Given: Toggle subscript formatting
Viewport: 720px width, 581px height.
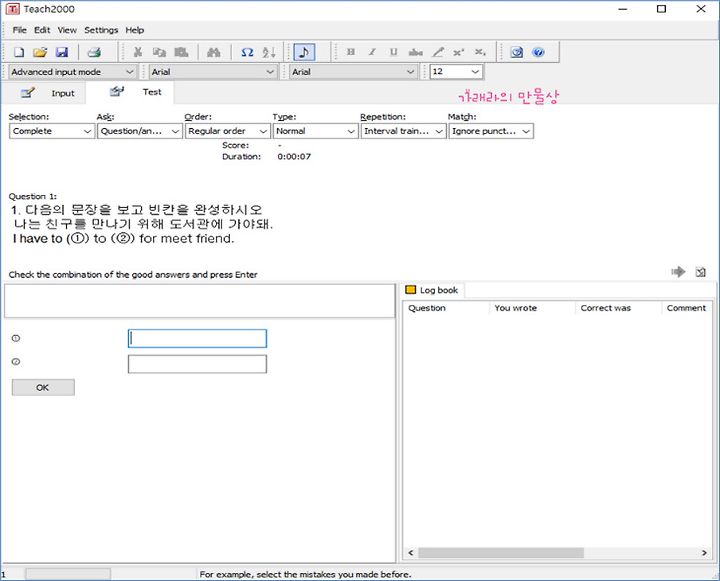Looking at the screenshot, I should 480,52.
